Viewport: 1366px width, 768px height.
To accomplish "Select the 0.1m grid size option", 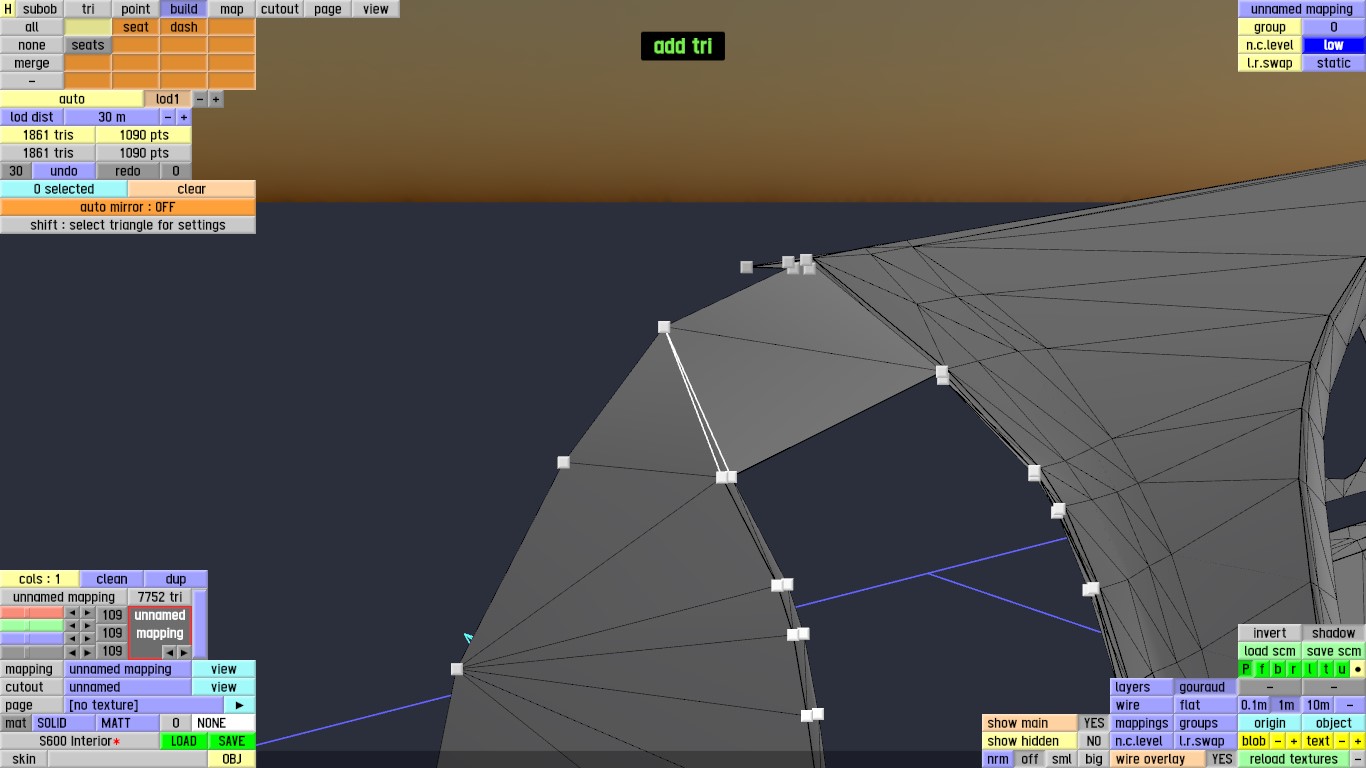I will (1254, 705).
